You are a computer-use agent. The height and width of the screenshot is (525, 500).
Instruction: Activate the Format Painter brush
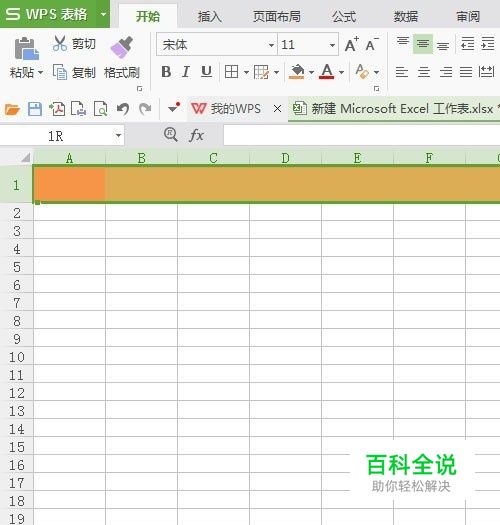coord(122,48)
